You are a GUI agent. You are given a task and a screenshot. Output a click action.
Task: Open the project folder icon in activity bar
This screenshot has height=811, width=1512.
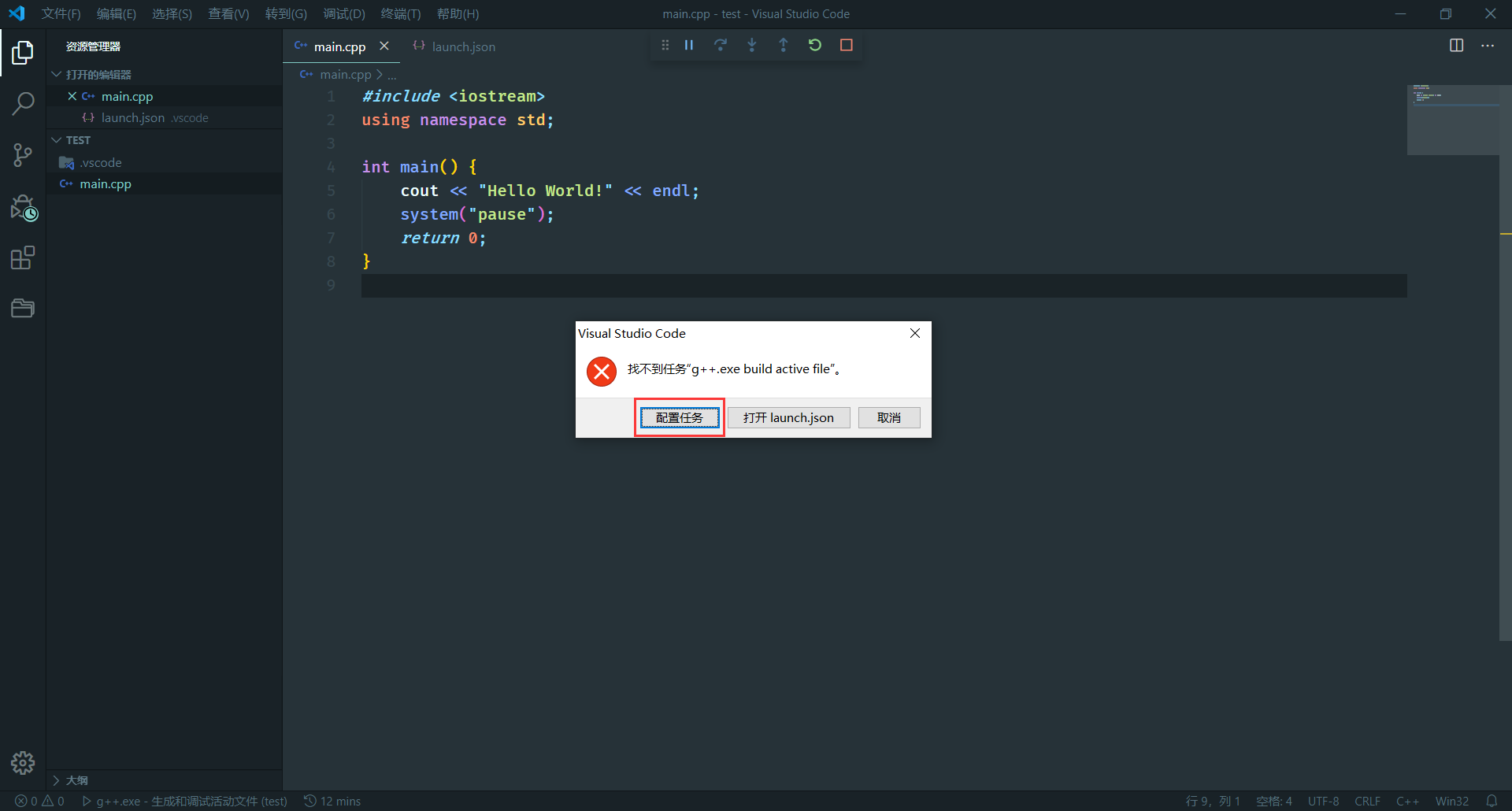(23, 308)
